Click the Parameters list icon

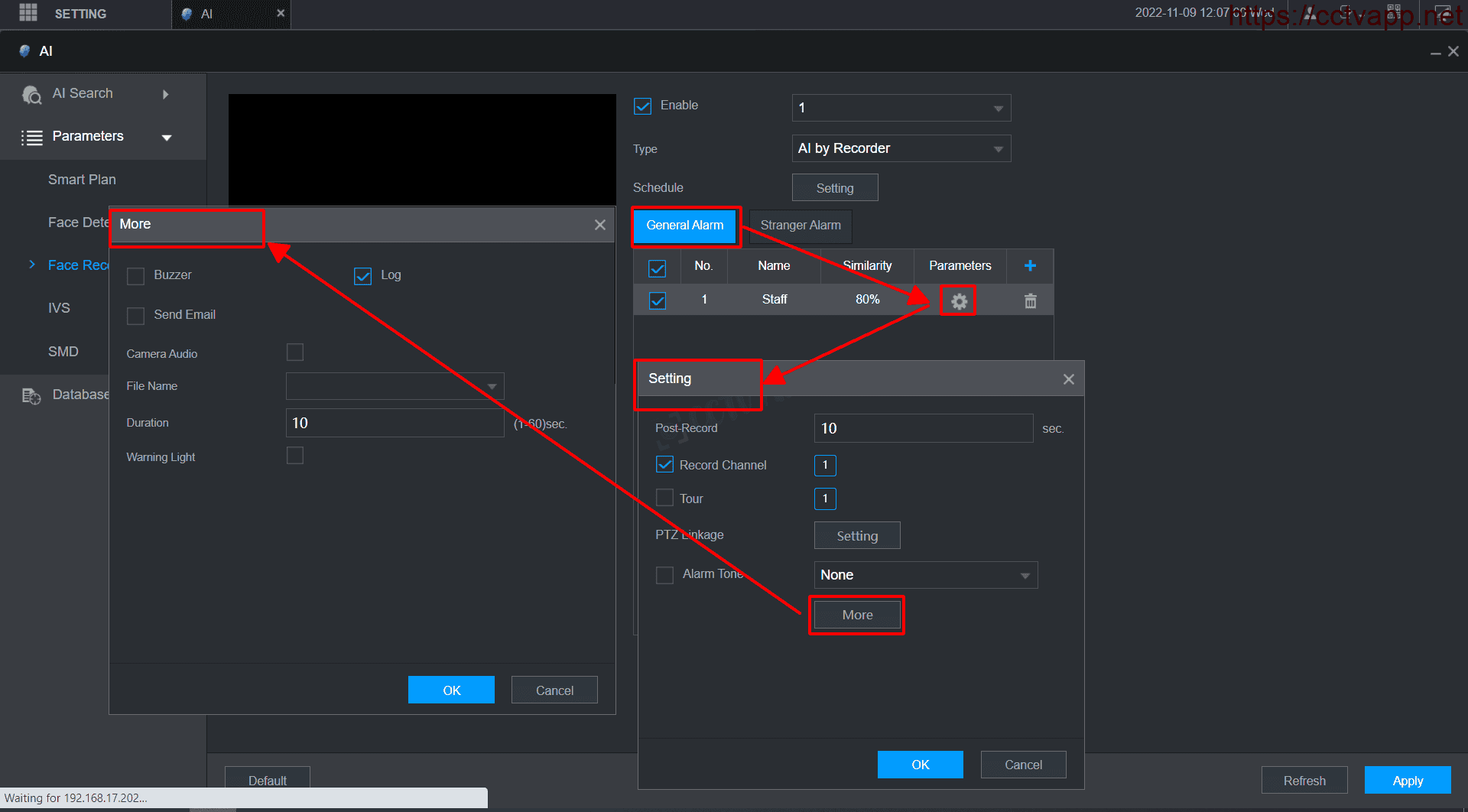[31, 137]
